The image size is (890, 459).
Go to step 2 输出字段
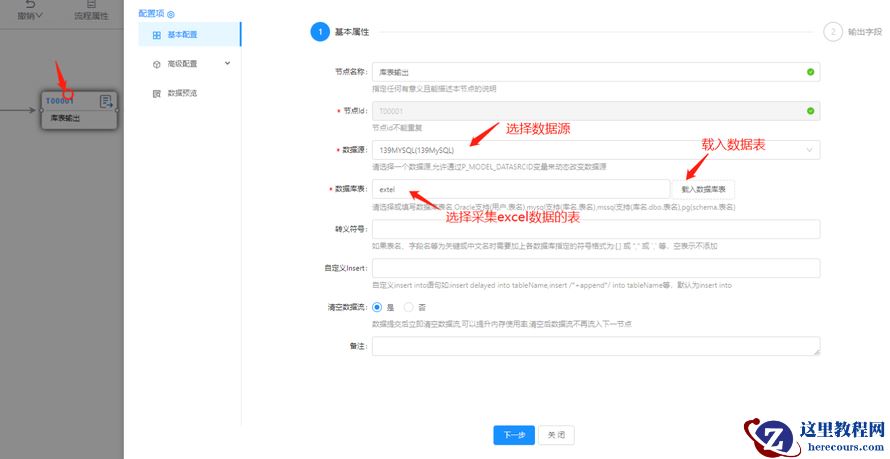[x=853, y=32]
